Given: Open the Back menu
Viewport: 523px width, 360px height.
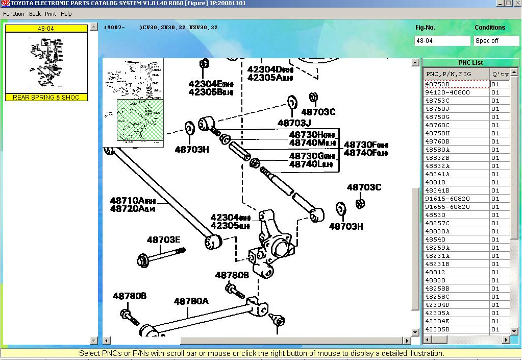Looking at the screenshot, I should [35, 14].
